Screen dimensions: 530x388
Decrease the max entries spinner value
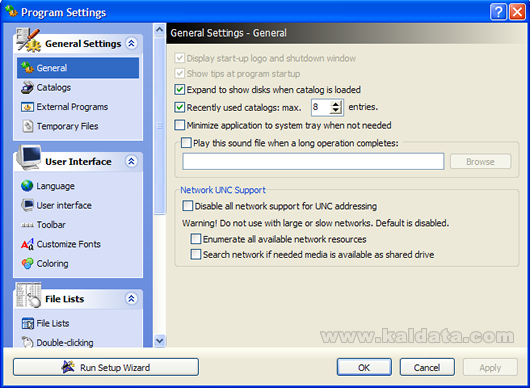click(336, 111)
